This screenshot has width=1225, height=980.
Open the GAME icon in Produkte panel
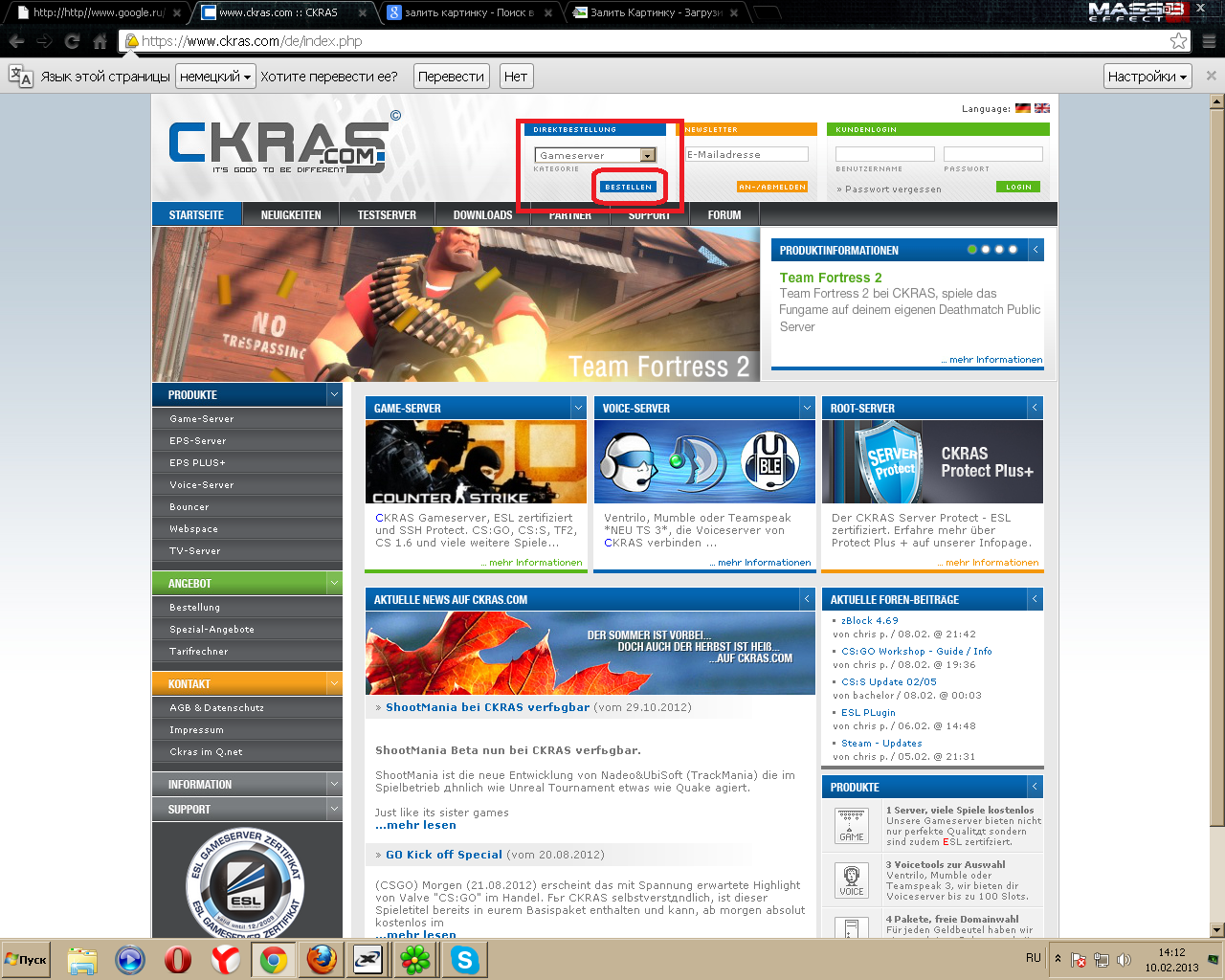click(852, 825)
